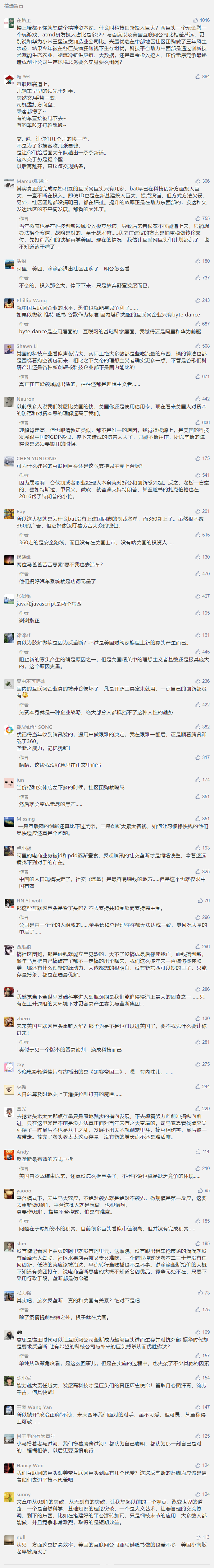Tap the username 伏晓缅

tap(24, 557)
